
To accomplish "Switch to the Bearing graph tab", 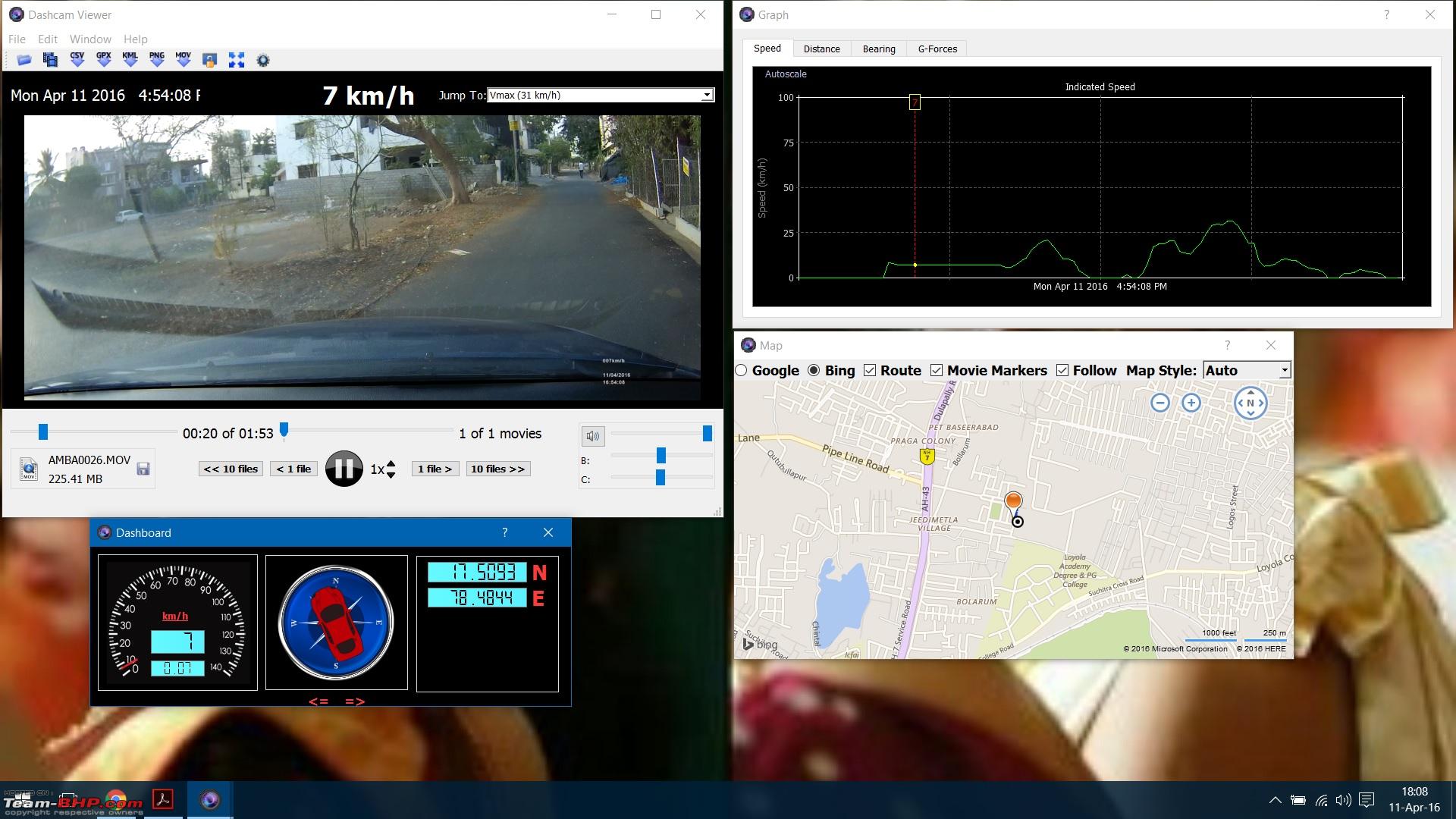I will click(879, 49).
